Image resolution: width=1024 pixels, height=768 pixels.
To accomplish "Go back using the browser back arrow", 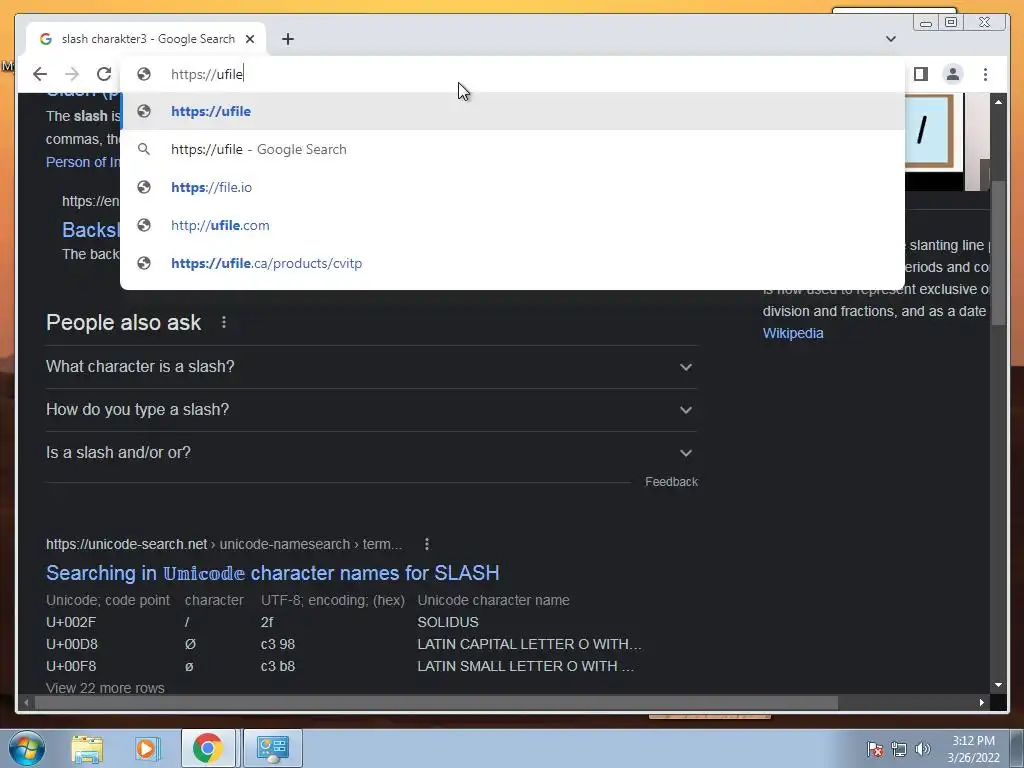I will 40,74.
